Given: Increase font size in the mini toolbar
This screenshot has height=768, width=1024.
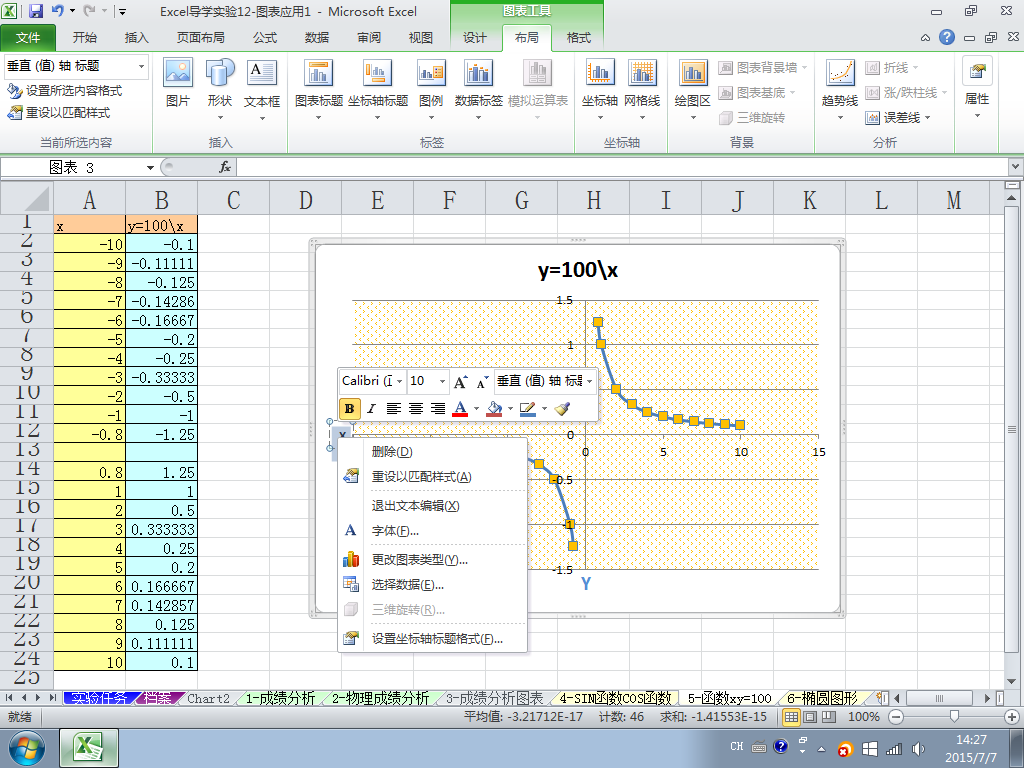Looking at the screenshot, I should click(460, 381).
